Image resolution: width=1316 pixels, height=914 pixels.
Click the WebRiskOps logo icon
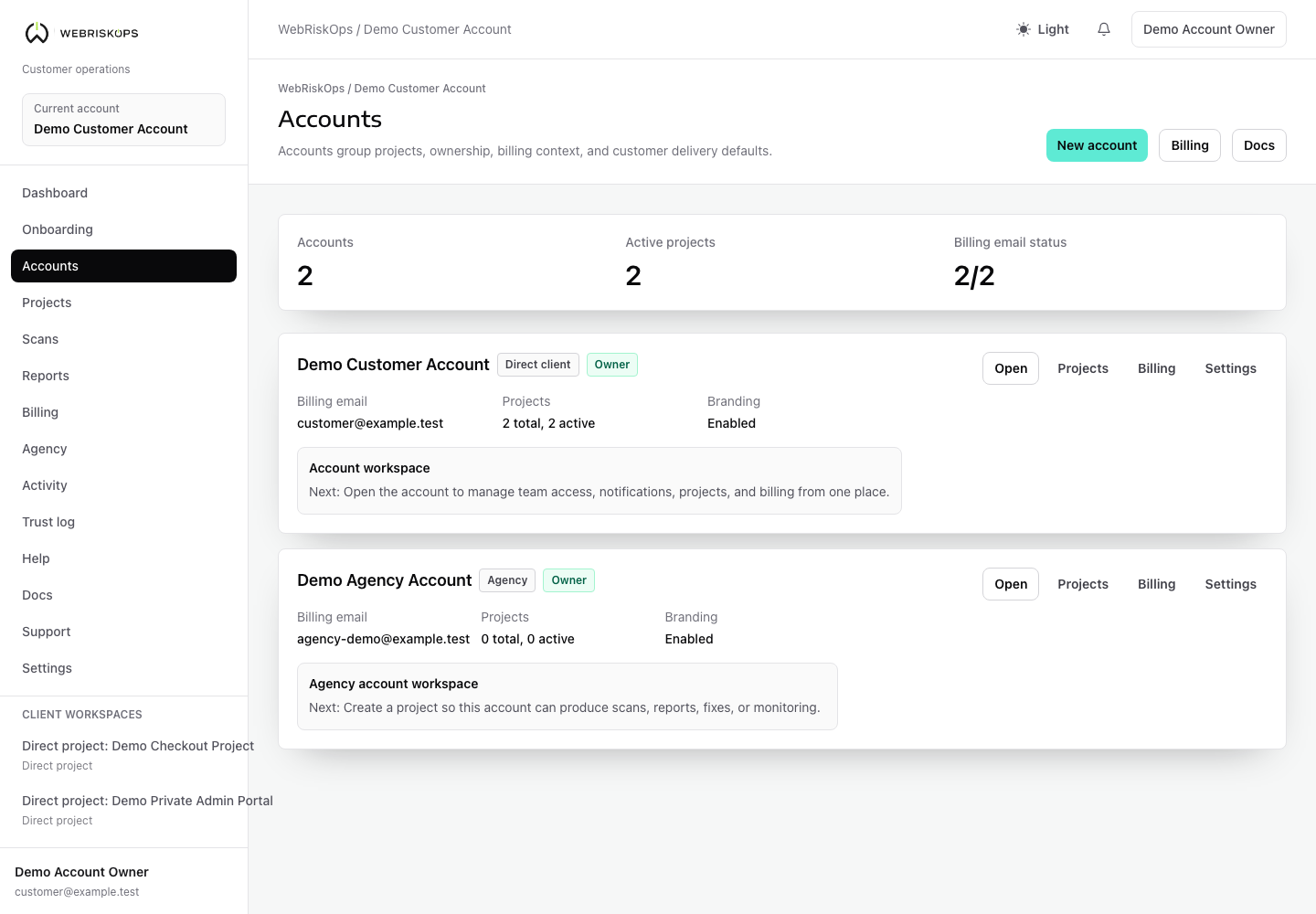(37, 33)
